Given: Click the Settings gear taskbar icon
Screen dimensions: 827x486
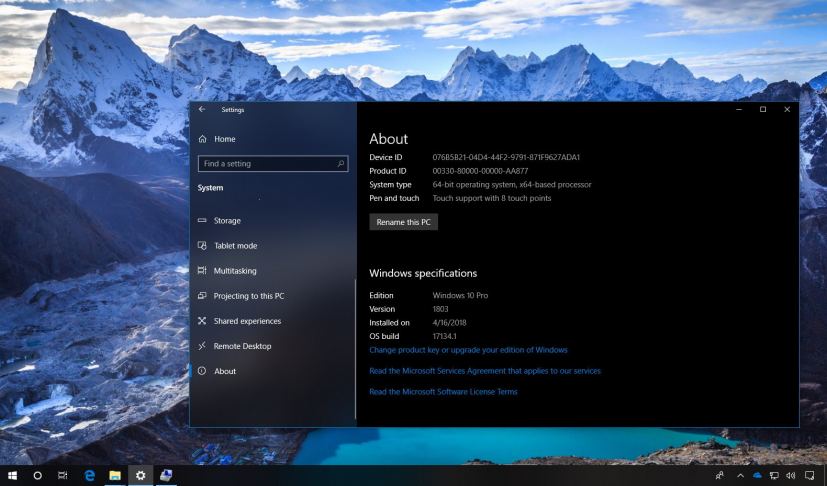Looking at the screenshot, I should (x=140, y=475).
